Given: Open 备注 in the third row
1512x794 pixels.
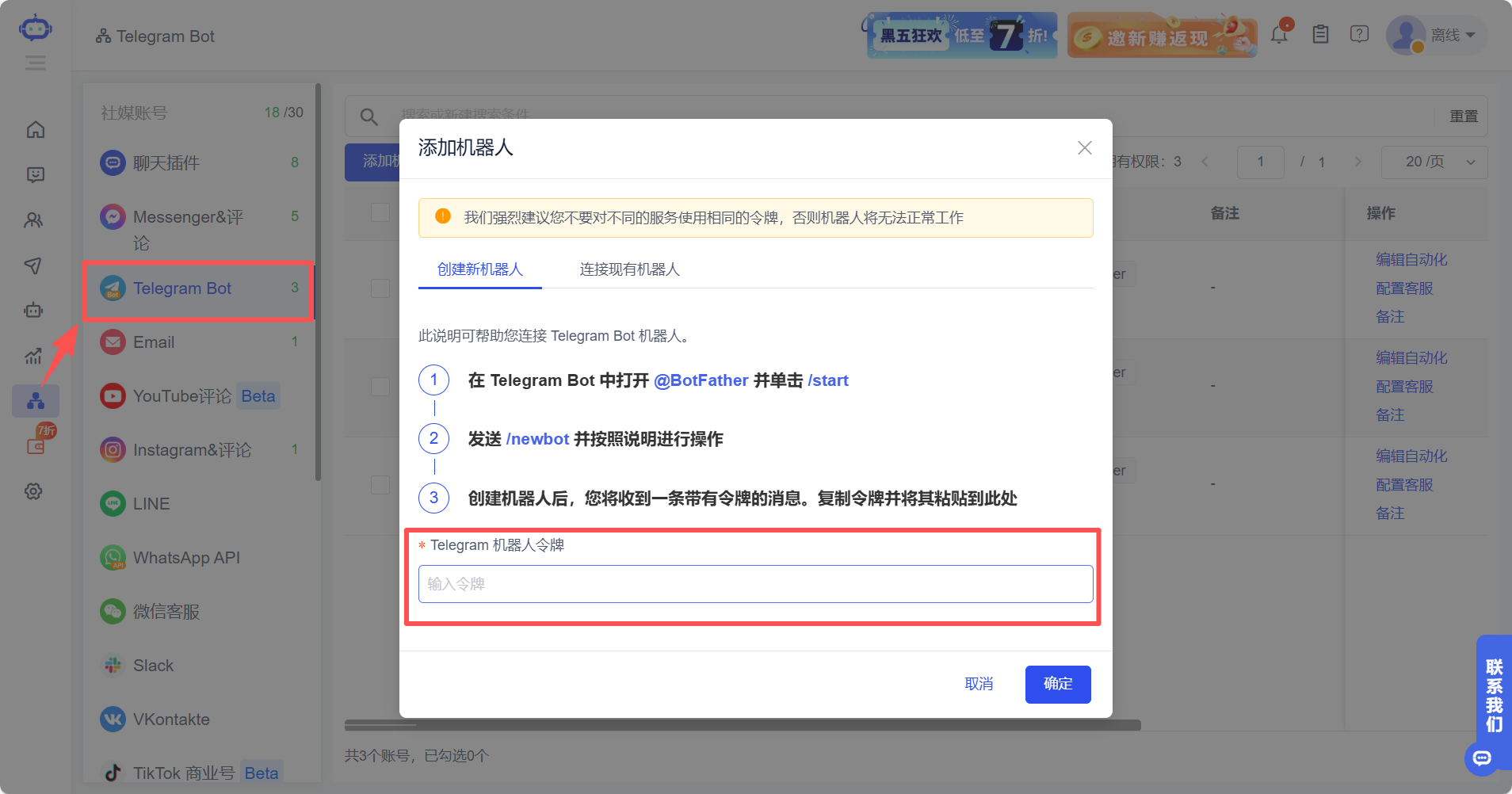Looking at the screenshot, I should 1390,513.
